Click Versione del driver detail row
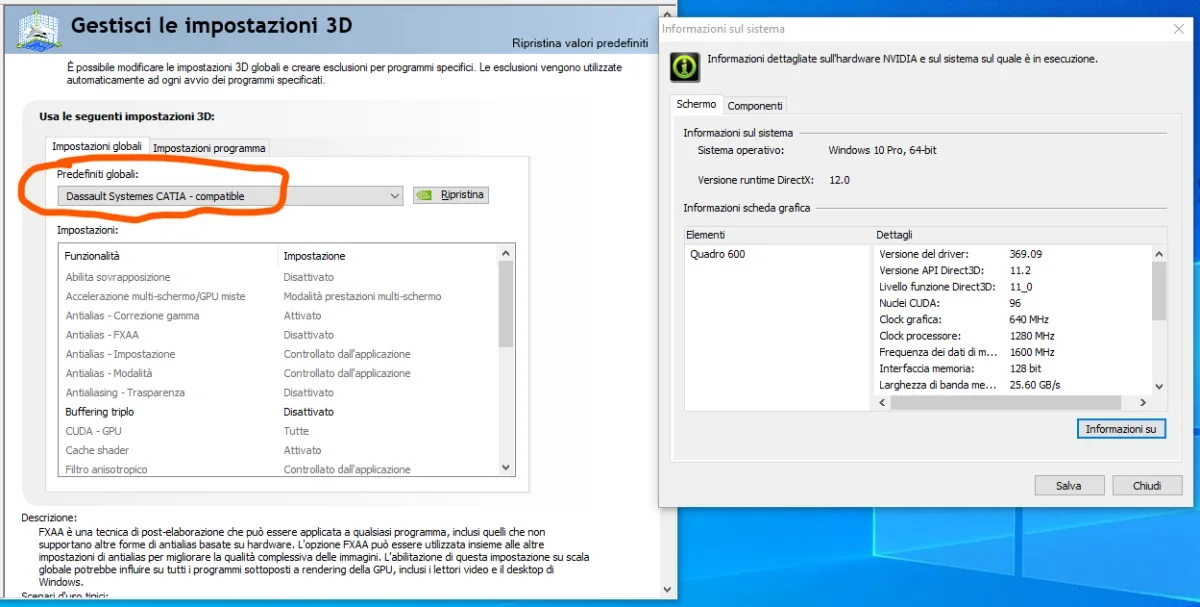 (1012, 254)
